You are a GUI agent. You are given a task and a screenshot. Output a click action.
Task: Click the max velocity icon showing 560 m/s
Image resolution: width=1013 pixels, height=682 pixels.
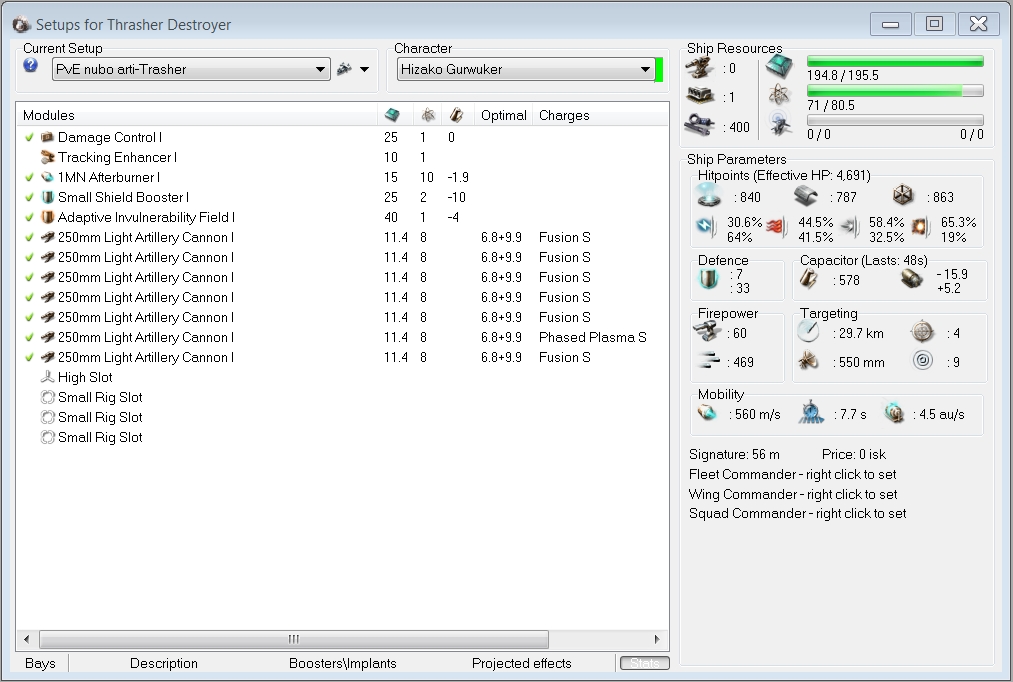707,413
